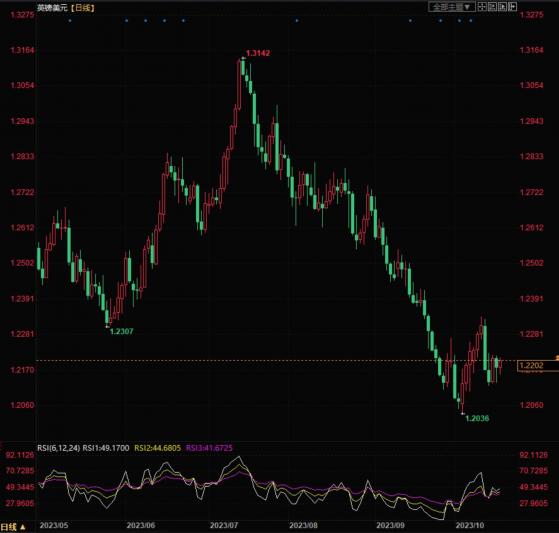Image resolution: width=559 pixels, height=533 pixels.
Task: Click the second square icon after crosshair
Action: [x=492, y=6]
